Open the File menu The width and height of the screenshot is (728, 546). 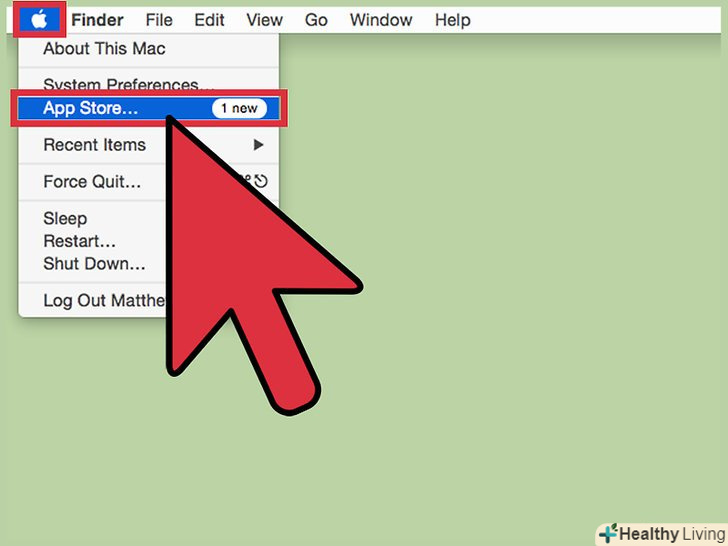pyautogui.click(x=159, y=20)
